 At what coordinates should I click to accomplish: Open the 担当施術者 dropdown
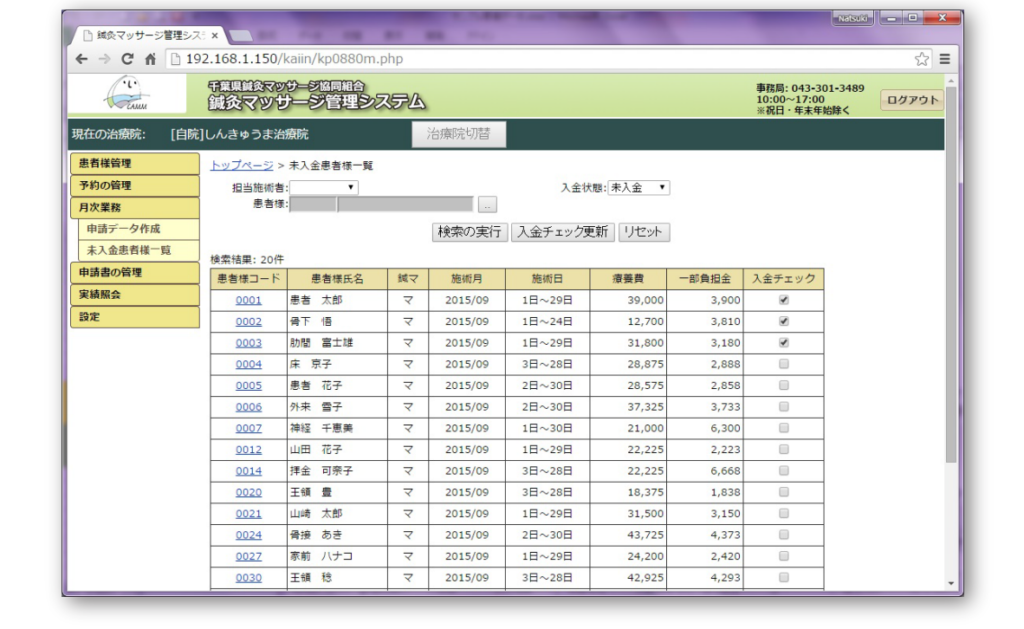click(x=324, y=187)
